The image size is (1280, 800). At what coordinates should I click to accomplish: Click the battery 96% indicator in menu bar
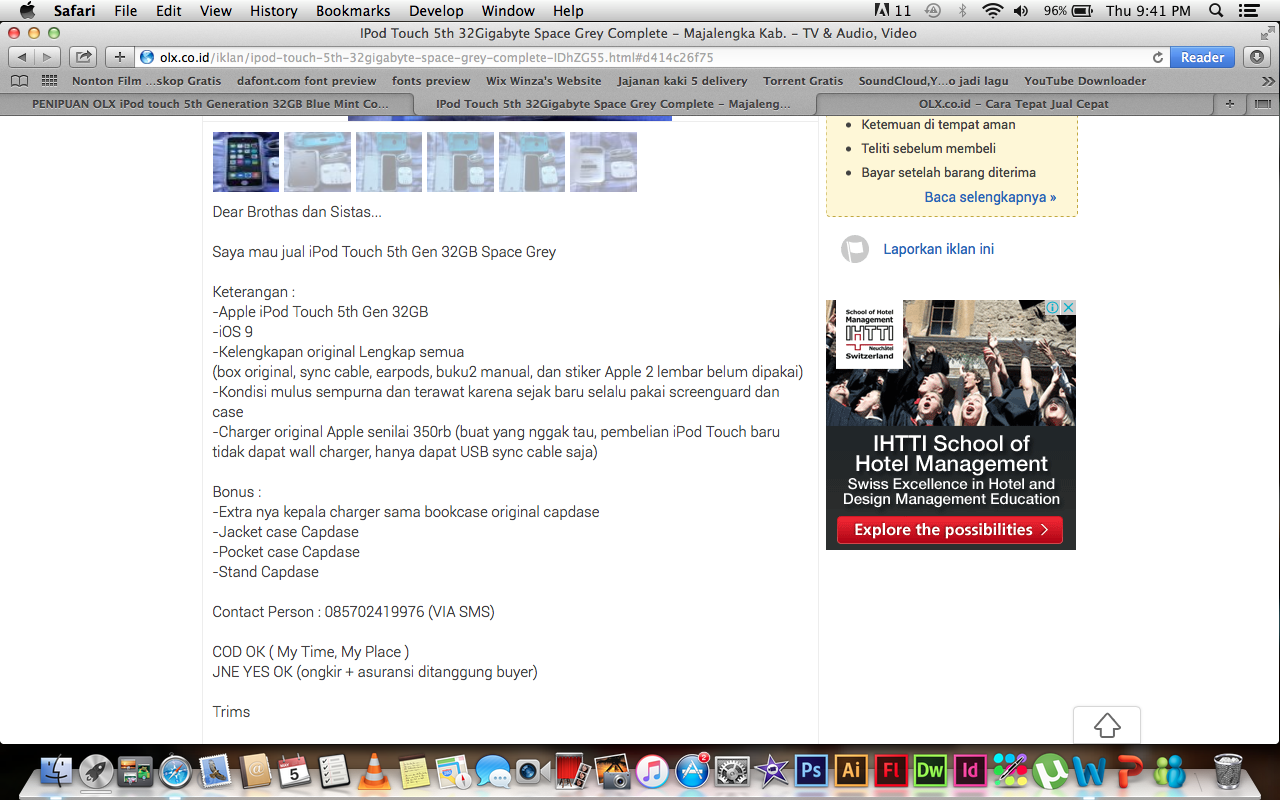tap(1068, 11)
